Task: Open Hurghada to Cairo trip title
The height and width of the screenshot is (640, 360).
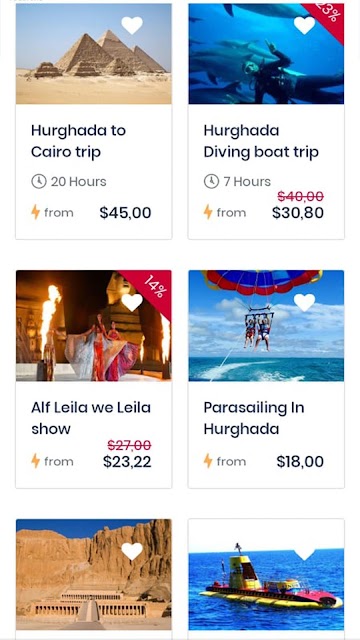Action: (78, 141)
